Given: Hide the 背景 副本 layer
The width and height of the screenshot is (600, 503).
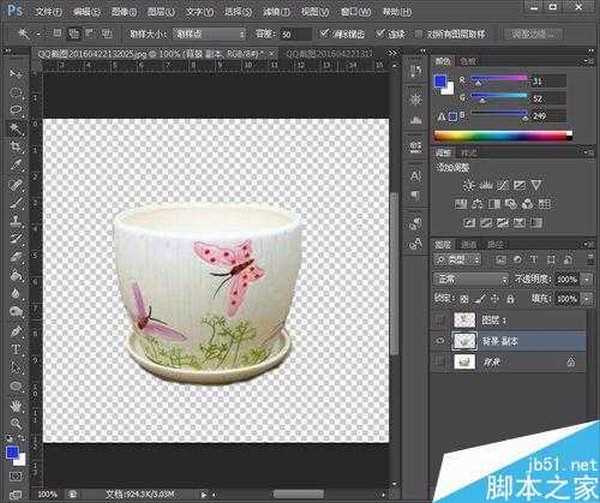Looking at the screenshot, I should 441,339.
